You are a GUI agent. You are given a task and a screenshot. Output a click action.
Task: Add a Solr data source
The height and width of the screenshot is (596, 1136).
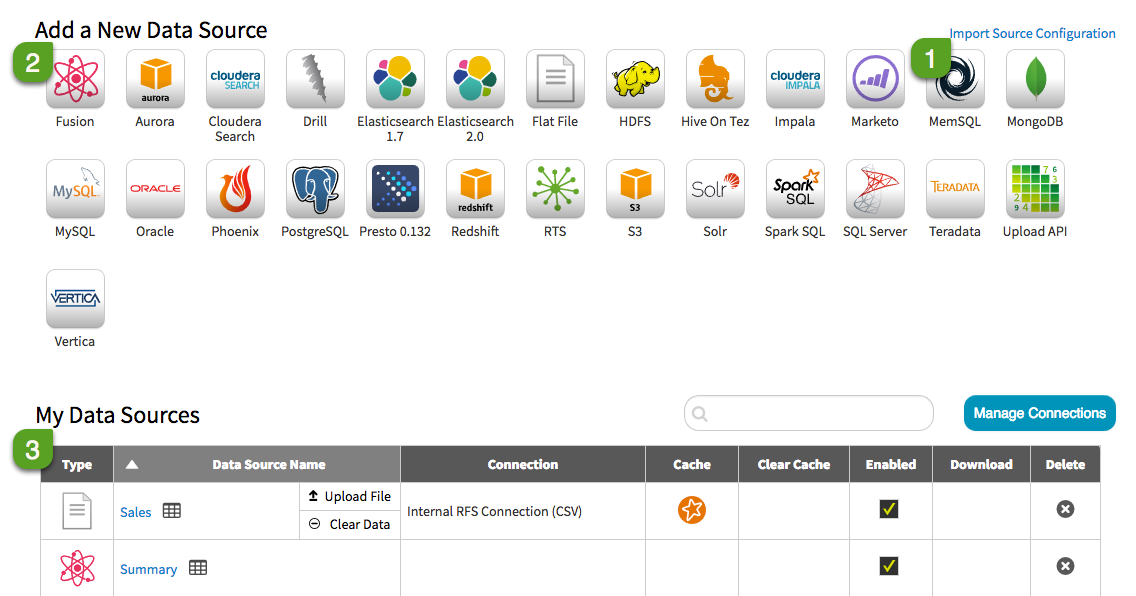715,188
